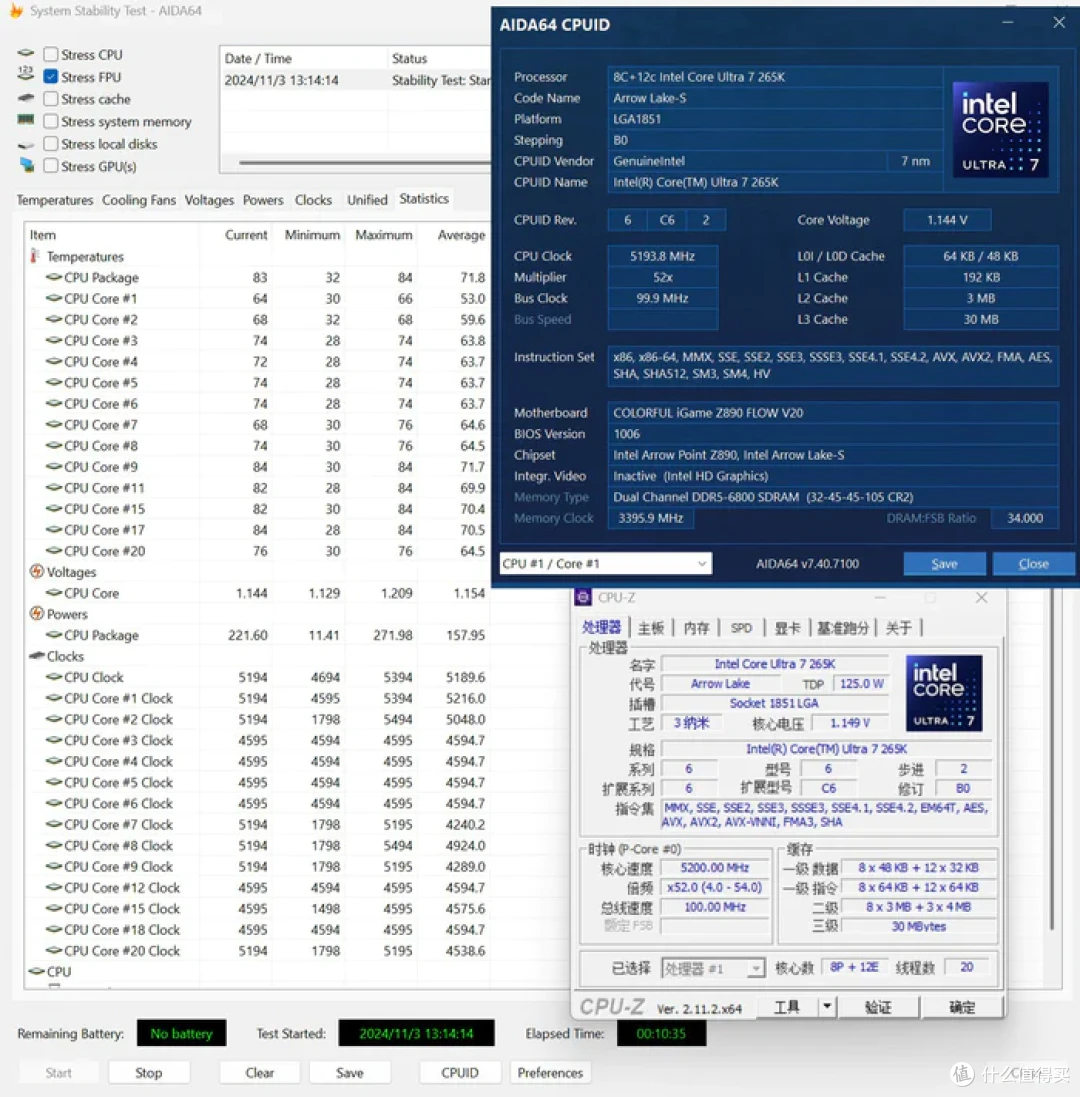The width and height of the screenshot is (1080, 1097).
Task: Click the AIDA64 flame icon in title bar
Action: tap(15, 10)
